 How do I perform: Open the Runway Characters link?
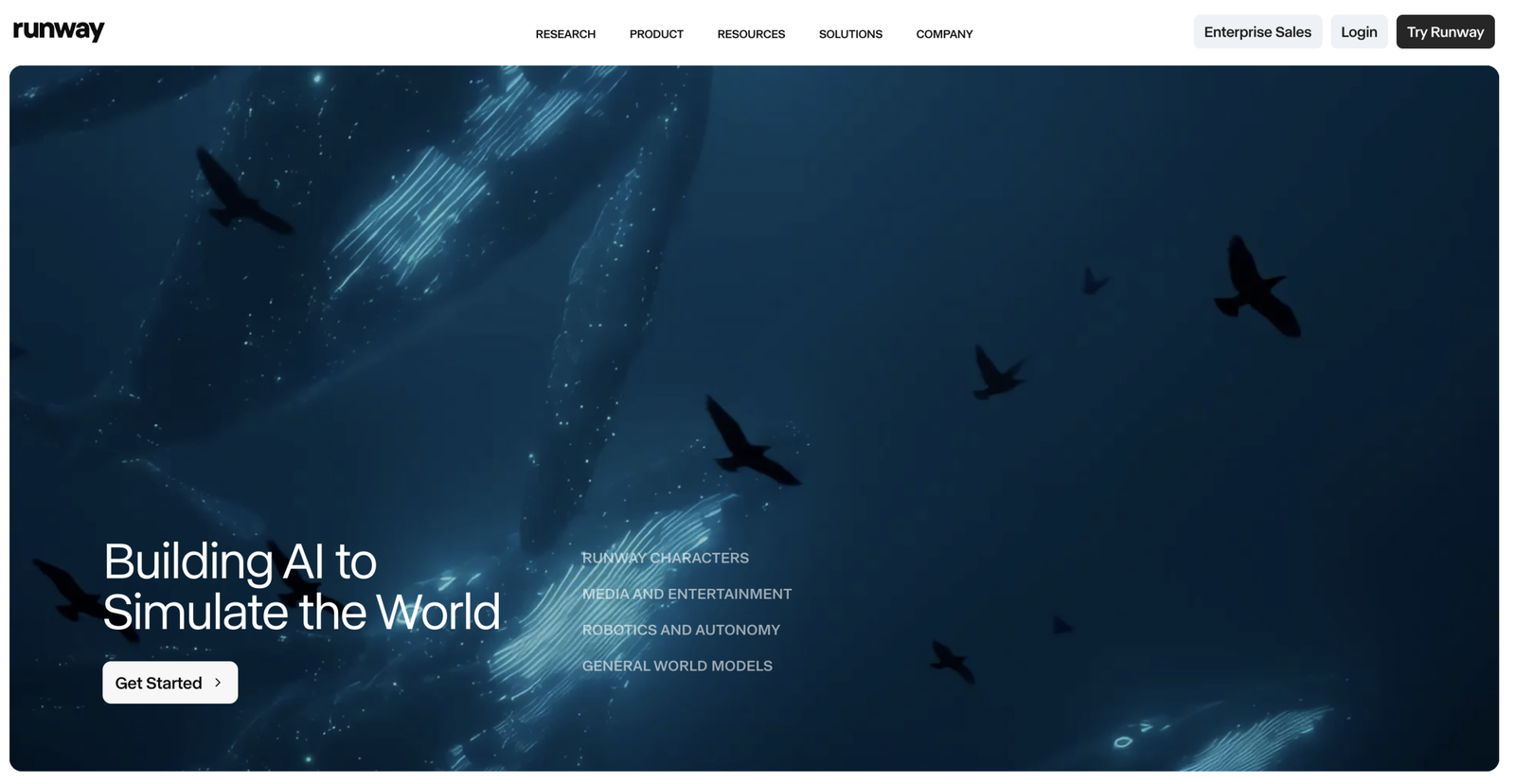click(x=665, y=558)
